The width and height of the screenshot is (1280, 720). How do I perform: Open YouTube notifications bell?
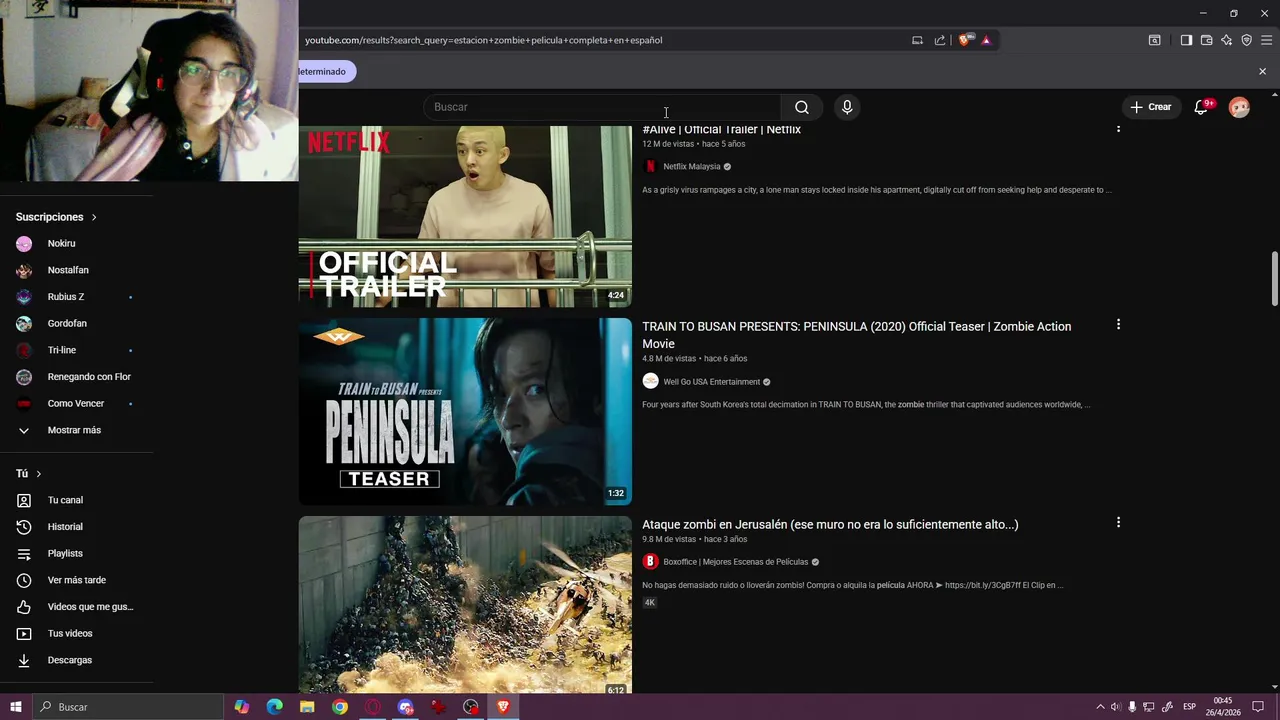click(1201, 107)
